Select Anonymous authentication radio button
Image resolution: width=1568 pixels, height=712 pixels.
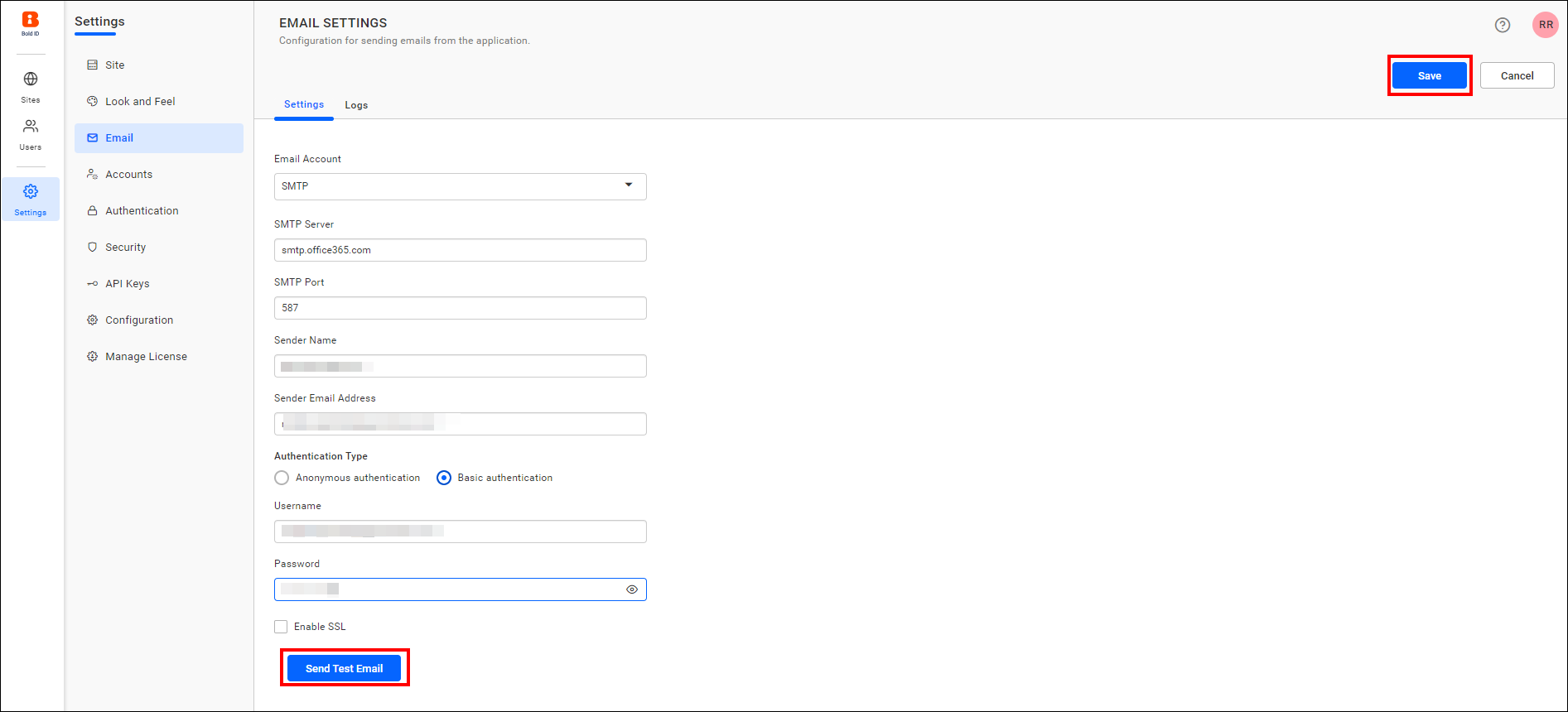coord(282,478)
